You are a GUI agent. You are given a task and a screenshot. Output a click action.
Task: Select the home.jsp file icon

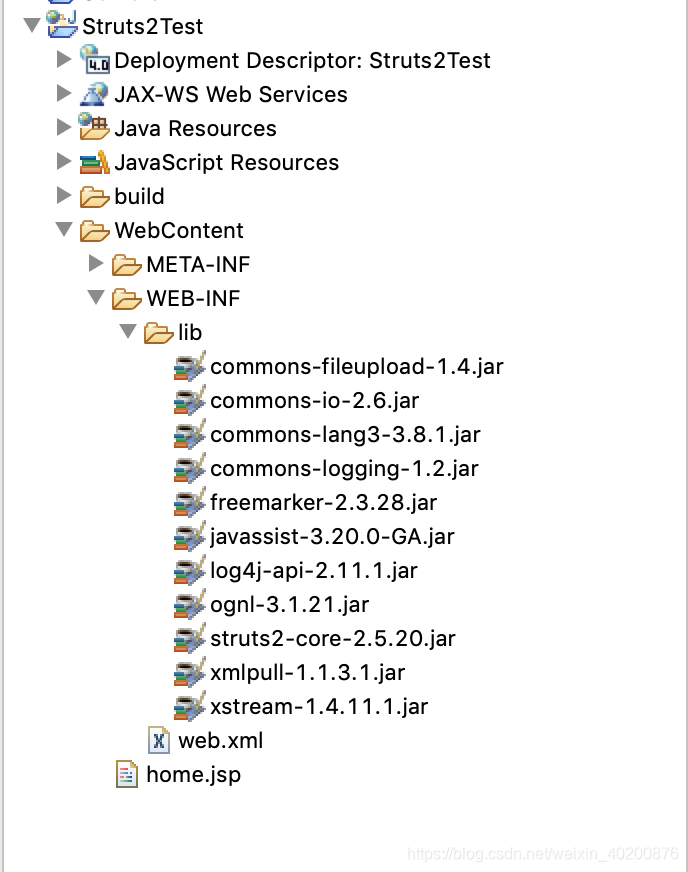pyautogui.click(x=126, y=774)
